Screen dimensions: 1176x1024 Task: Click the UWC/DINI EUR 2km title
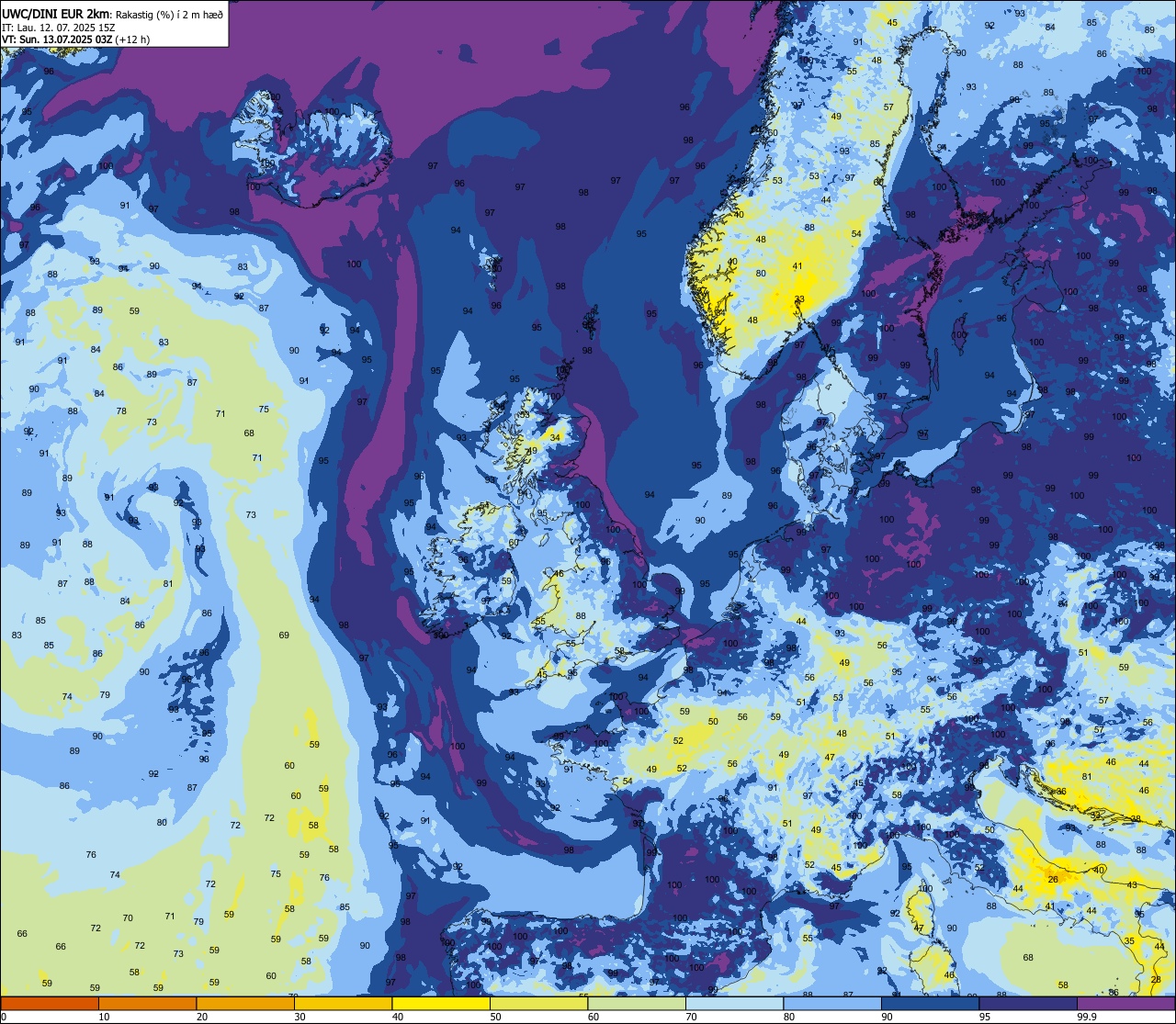tap(55, 13)
